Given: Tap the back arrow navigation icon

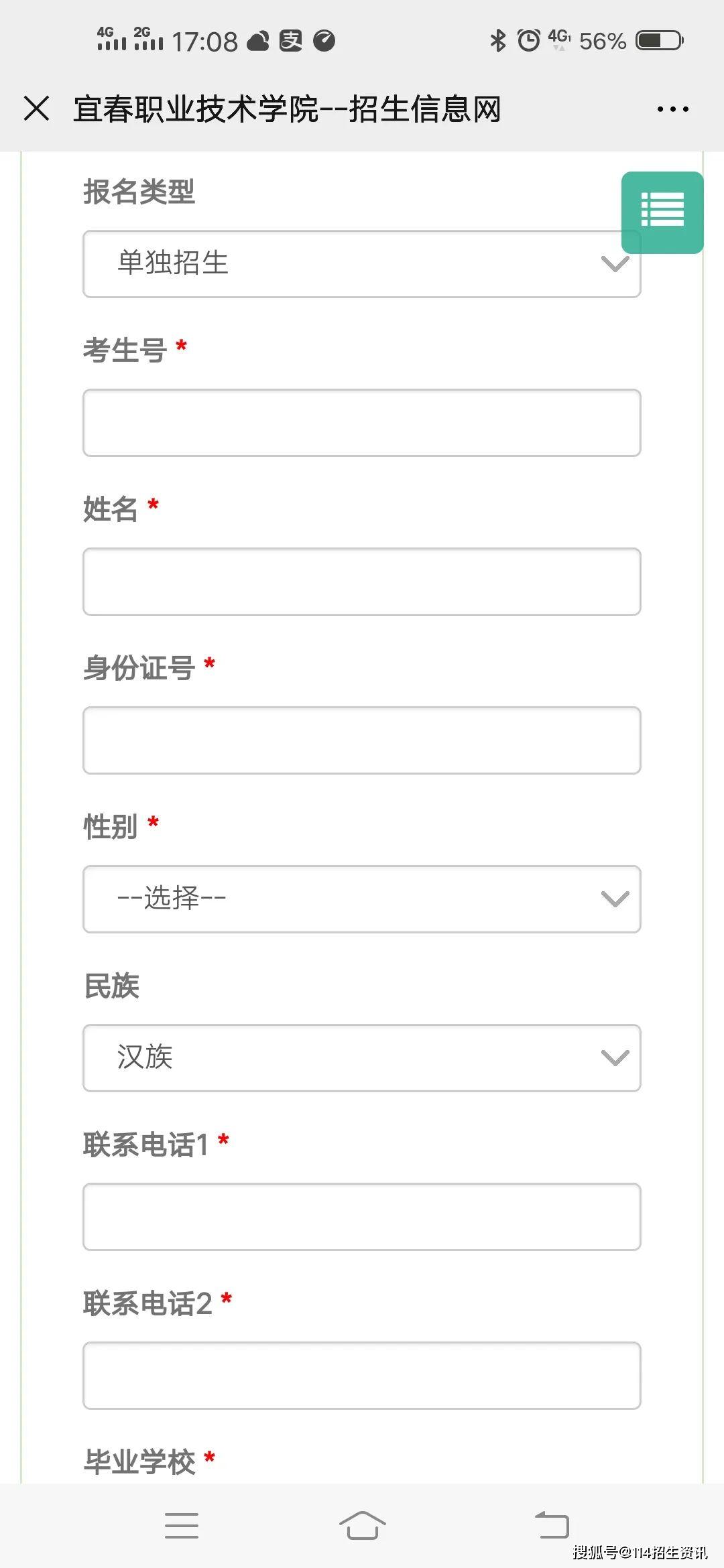Looking at the screenshot, I should [x=552, y=1525].
